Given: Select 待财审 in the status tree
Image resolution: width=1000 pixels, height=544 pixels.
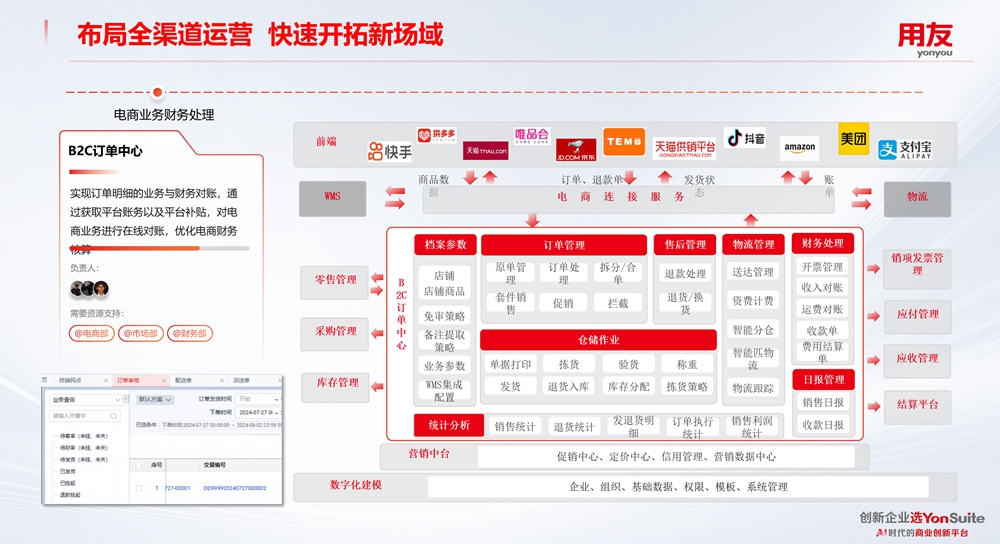Looking at the screenshot, I should tap(84, 448).
